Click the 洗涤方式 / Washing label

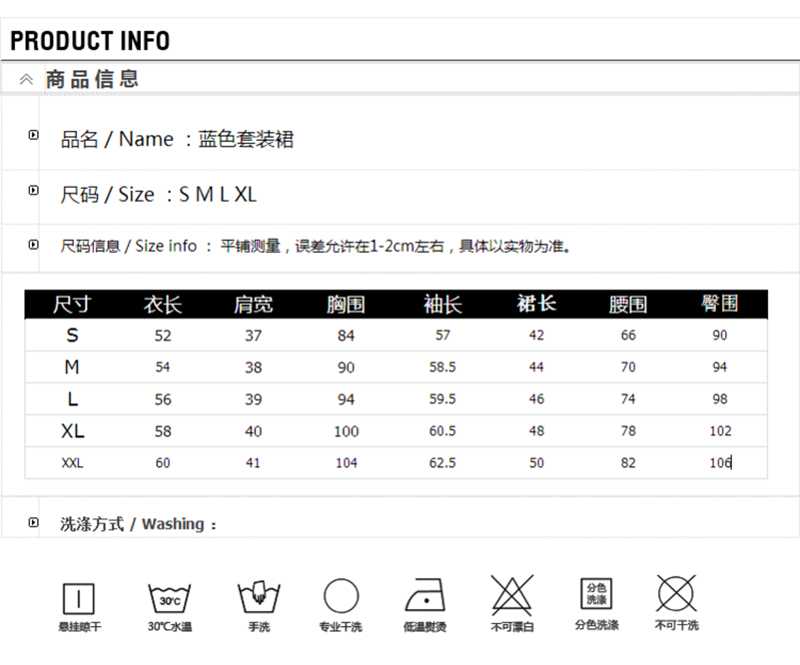[x=138, y=524]
